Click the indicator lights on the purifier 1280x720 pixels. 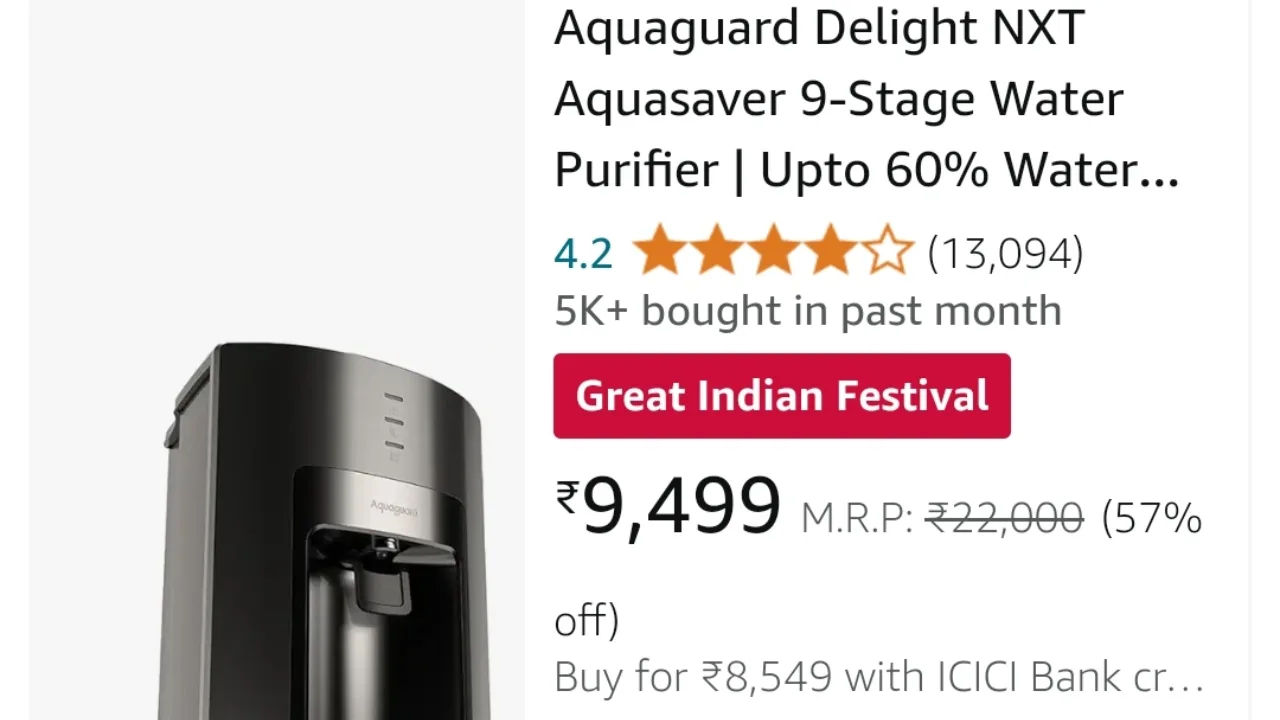tap(393, 428)
